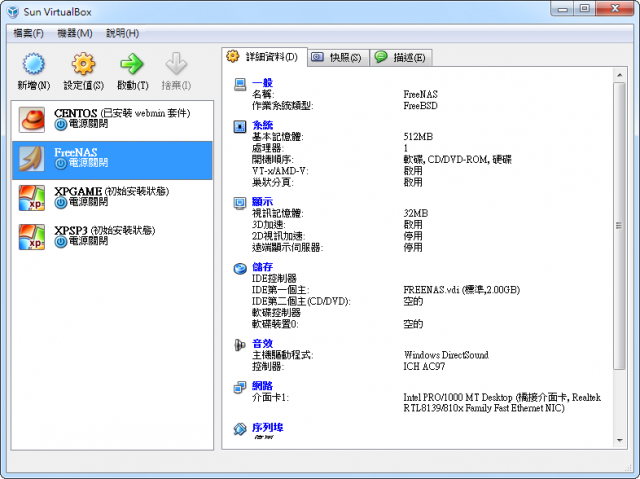This screenshot has height=479, width=640.
Task: Open the 音效 Audio settings link
Action: [x=262, y=344]
